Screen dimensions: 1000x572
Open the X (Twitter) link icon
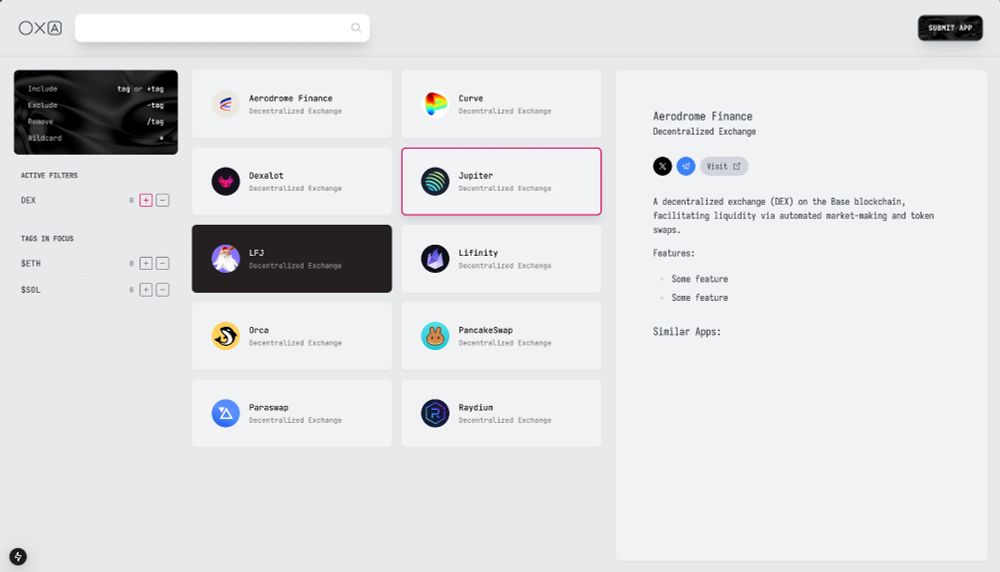(x=662, y=166)
